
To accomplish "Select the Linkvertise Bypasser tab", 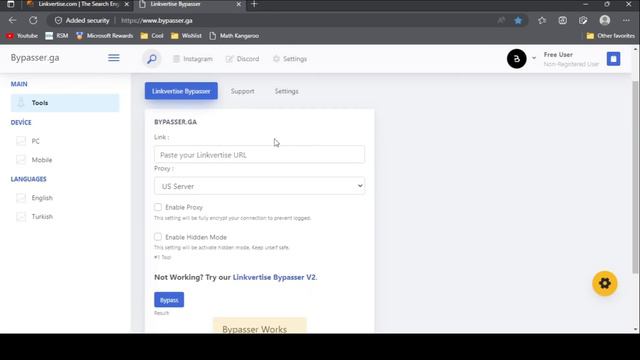I will click(181, 91).
